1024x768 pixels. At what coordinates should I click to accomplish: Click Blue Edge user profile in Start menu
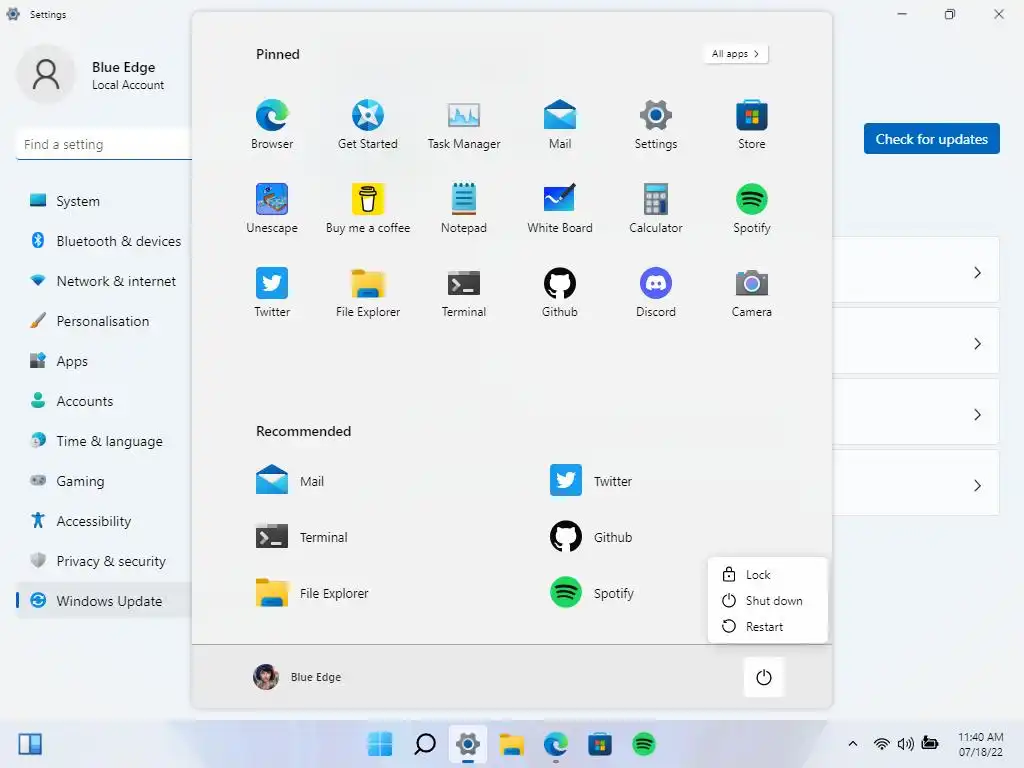tap(297, 677)
